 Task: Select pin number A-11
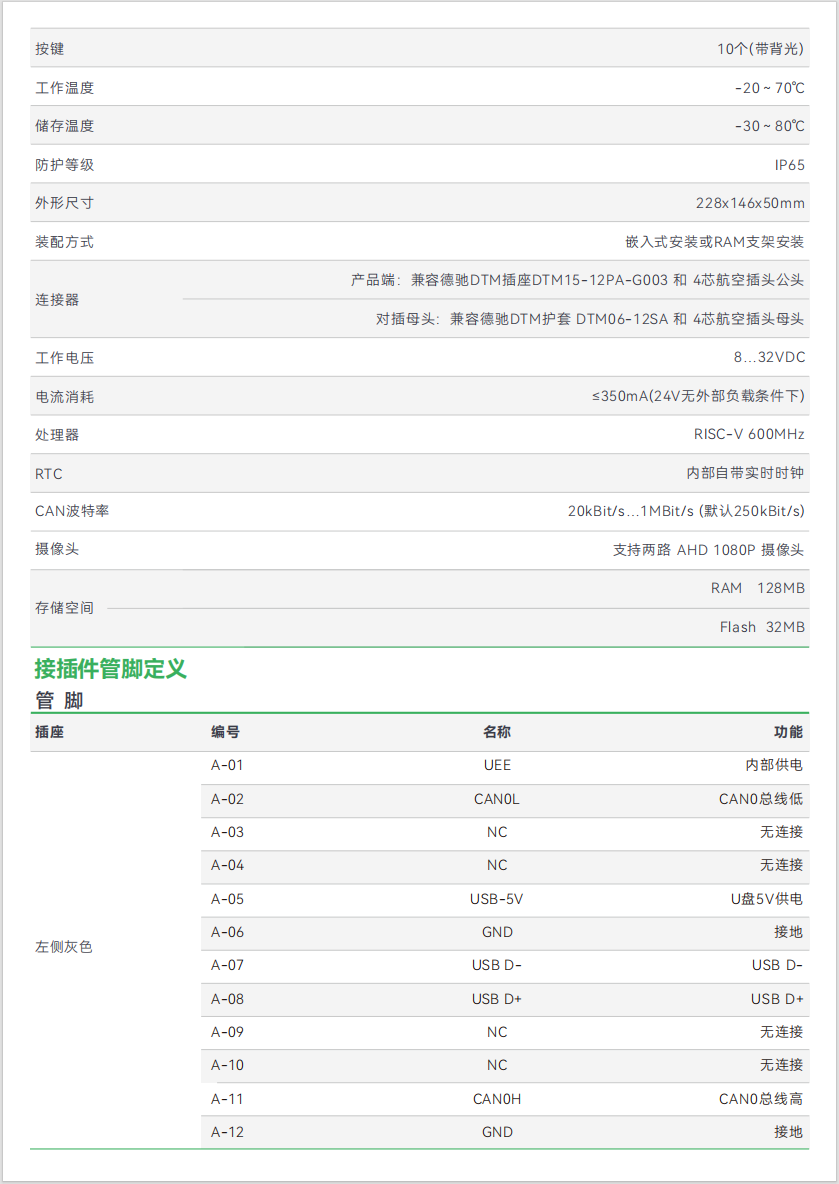click(x=227, y=1099)
